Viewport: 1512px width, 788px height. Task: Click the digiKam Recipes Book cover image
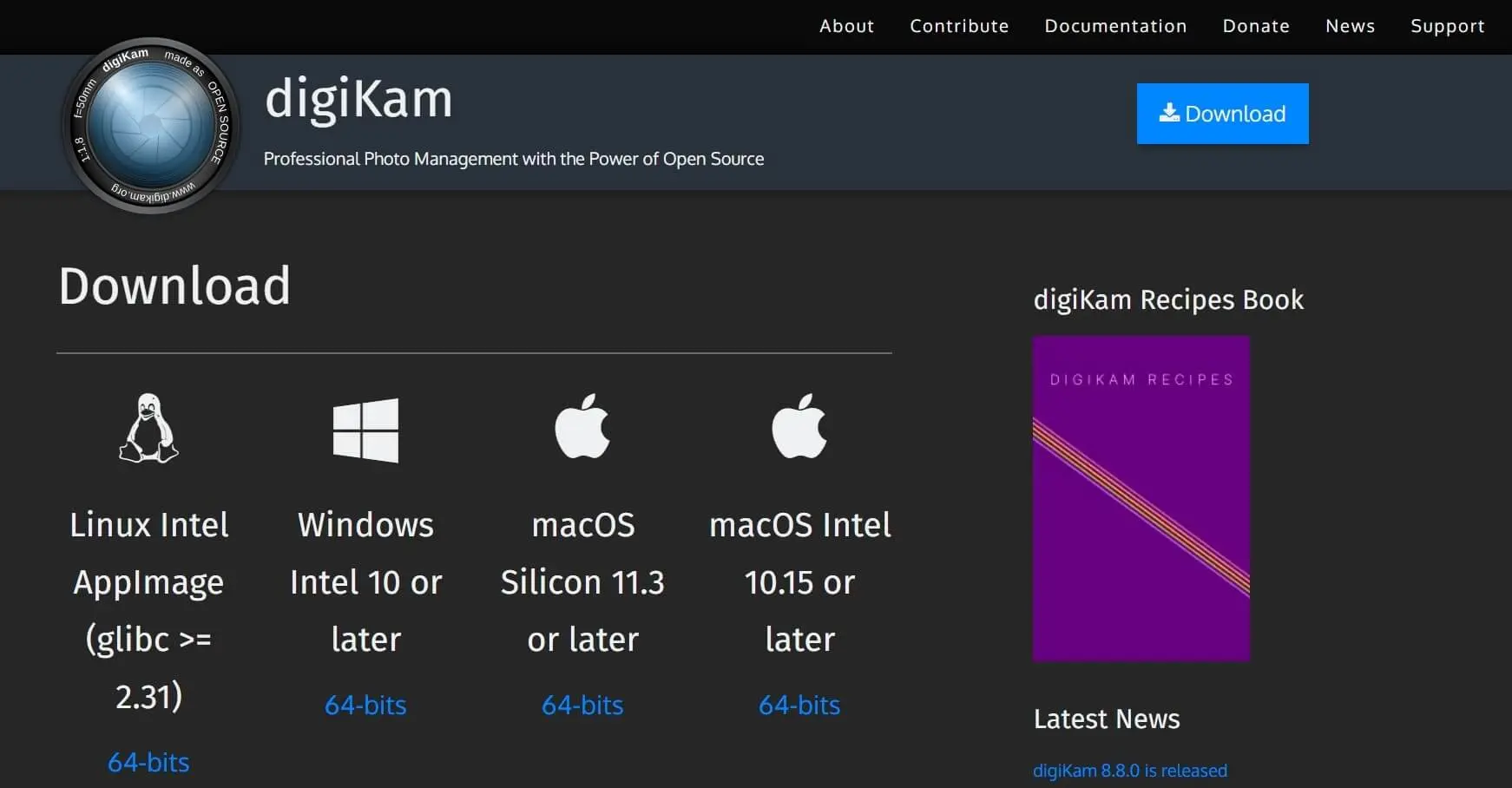[x=1141, y=497]
